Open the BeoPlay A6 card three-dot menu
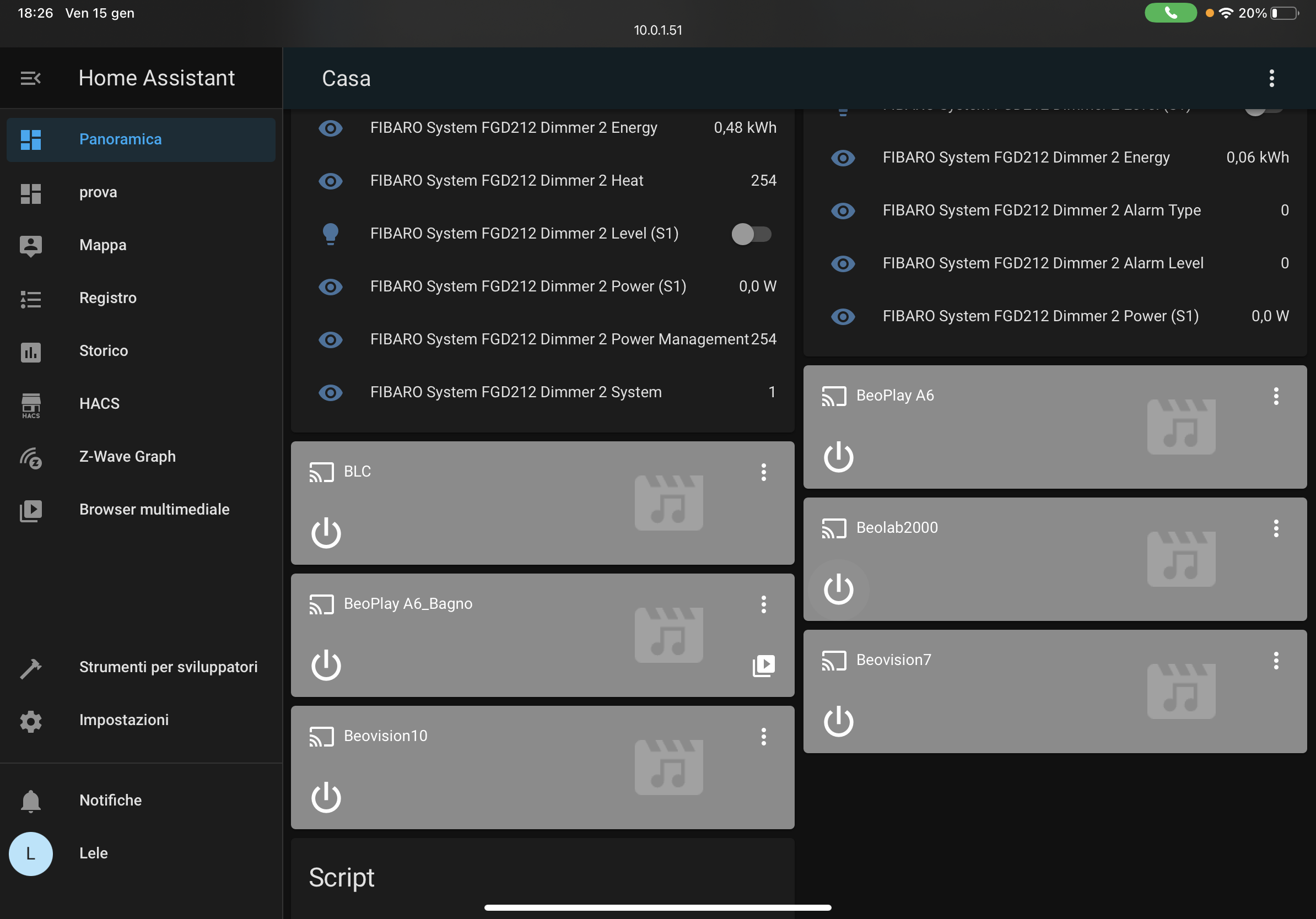 pos(1275,396)
